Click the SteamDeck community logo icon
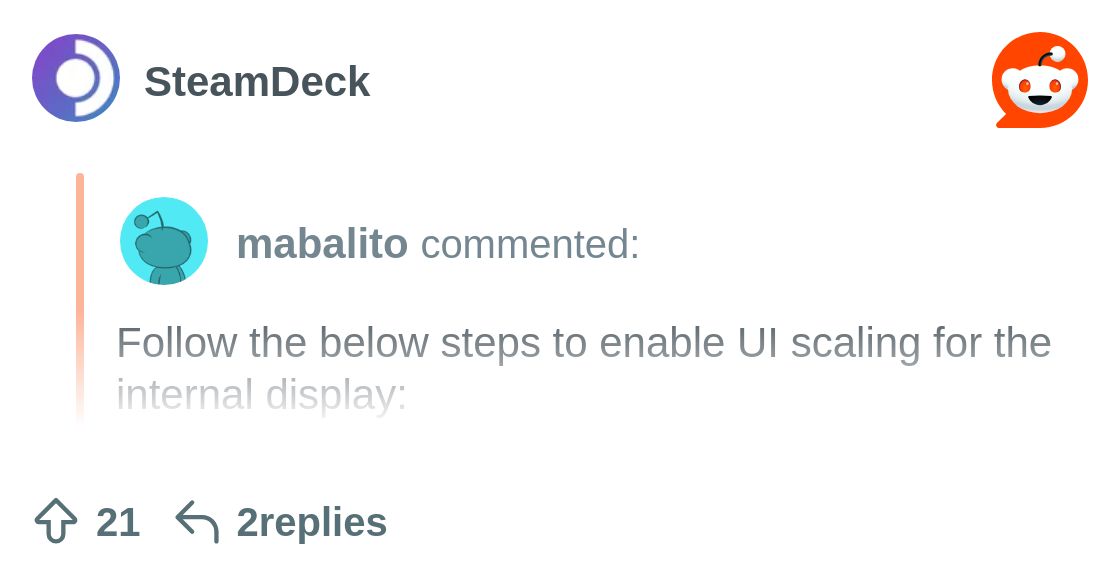 click(76, 78)
